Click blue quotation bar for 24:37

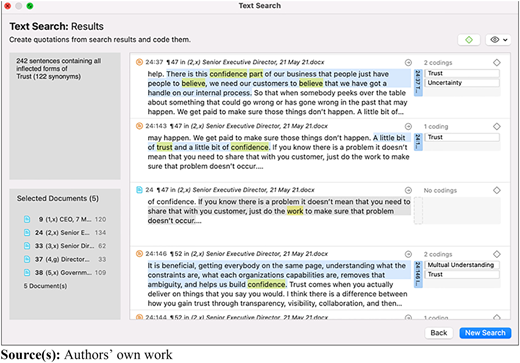(418, 83)
